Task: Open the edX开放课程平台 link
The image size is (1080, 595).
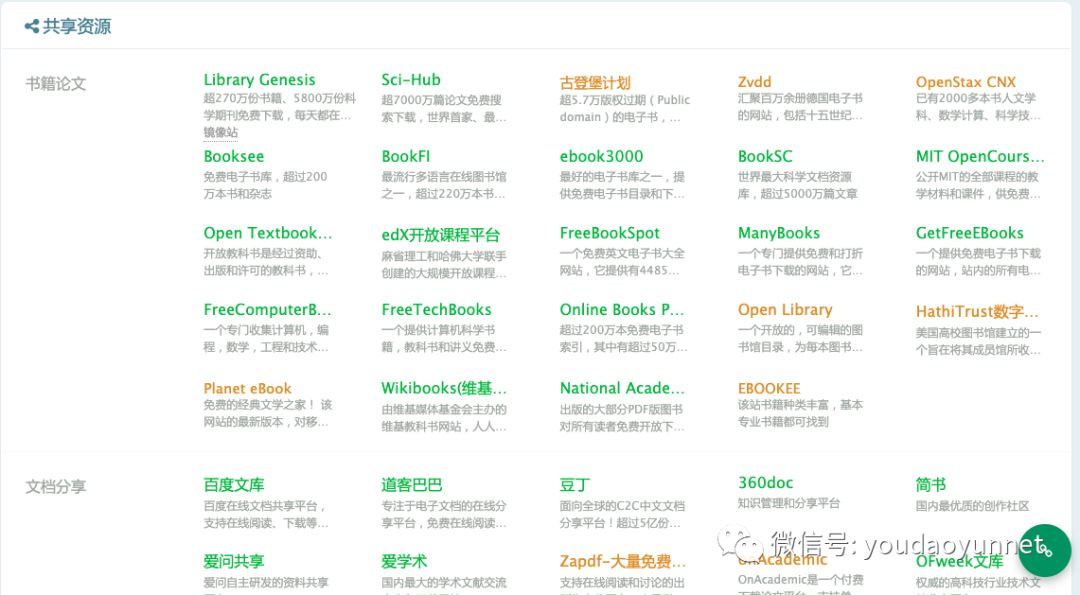Action: point(440,235)
